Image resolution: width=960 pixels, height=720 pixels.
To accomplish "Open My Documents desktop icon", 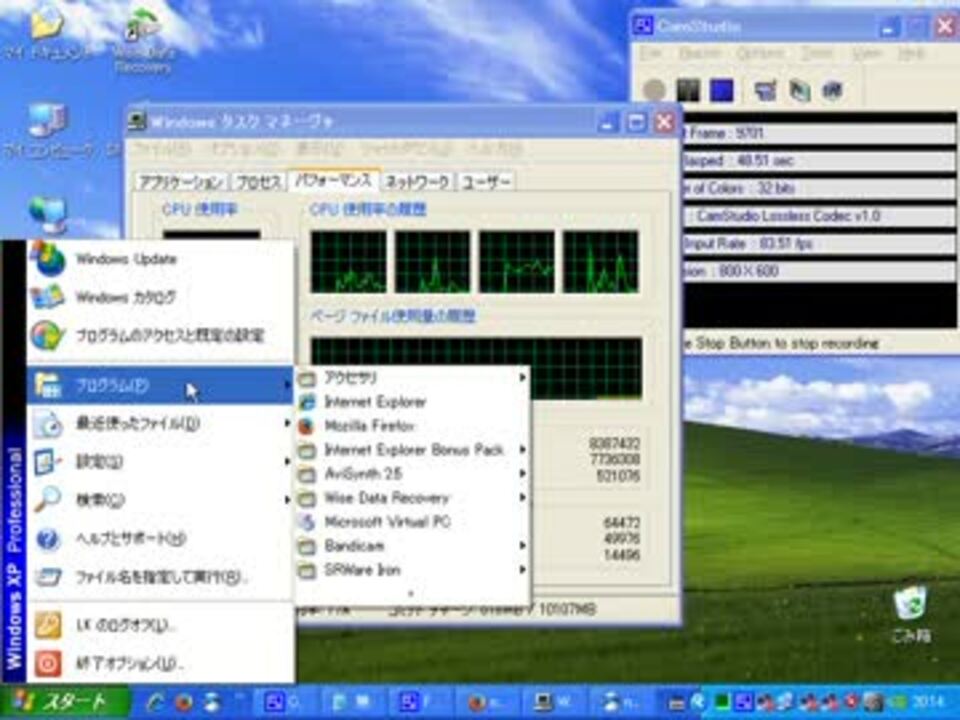I will point(47,34).
